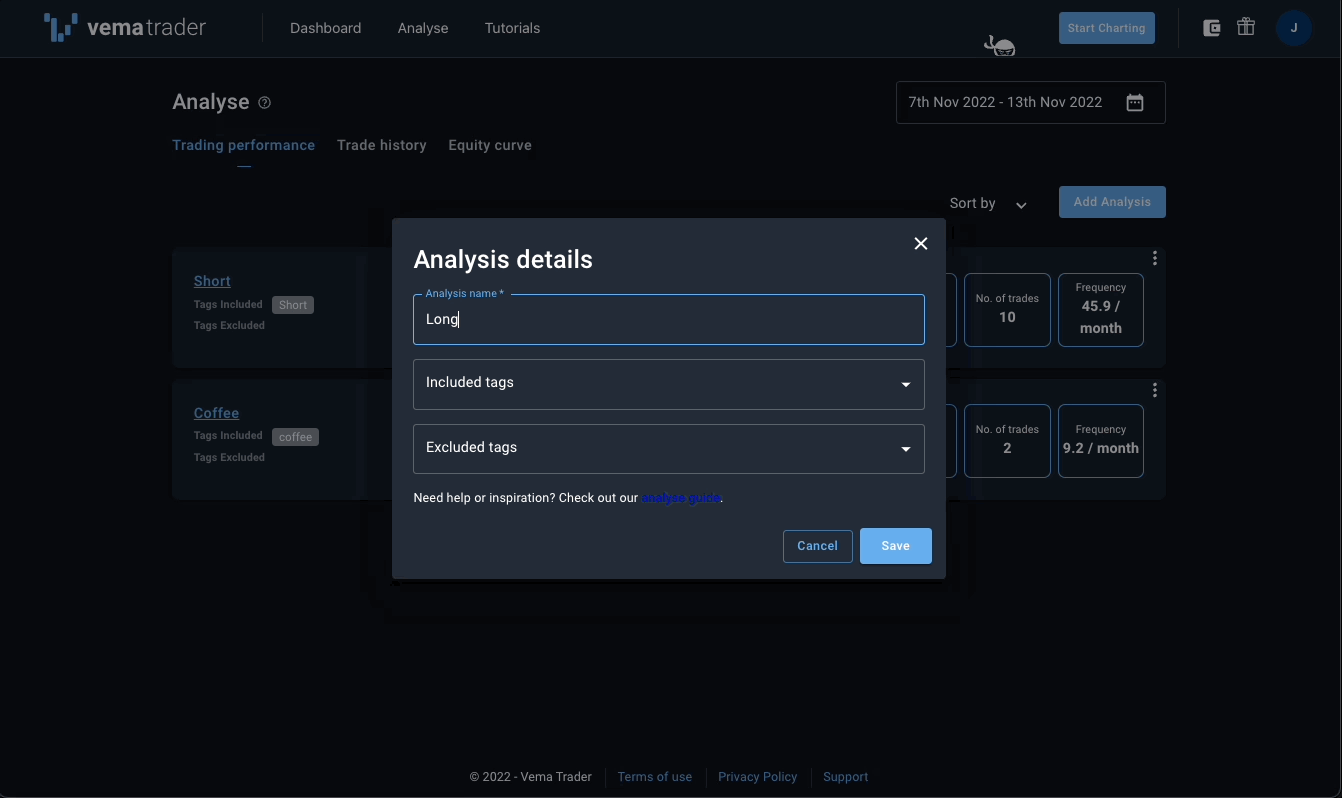Click the Vema Trader logo
This screenshot has height=798, width=1342.
125,28
